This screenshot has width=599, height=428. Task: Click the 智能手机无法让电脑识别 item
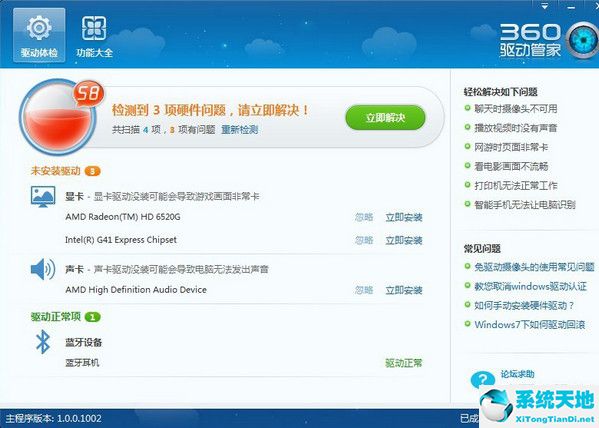[525, 205]
